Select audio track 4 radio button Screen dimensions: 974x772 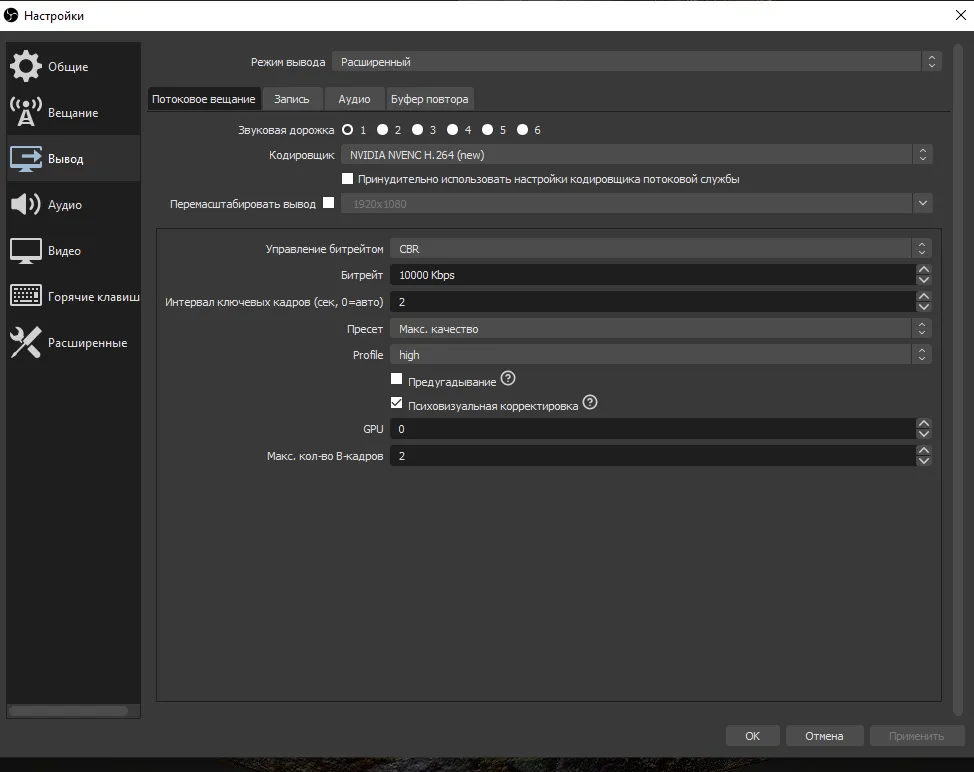point(452,130)
